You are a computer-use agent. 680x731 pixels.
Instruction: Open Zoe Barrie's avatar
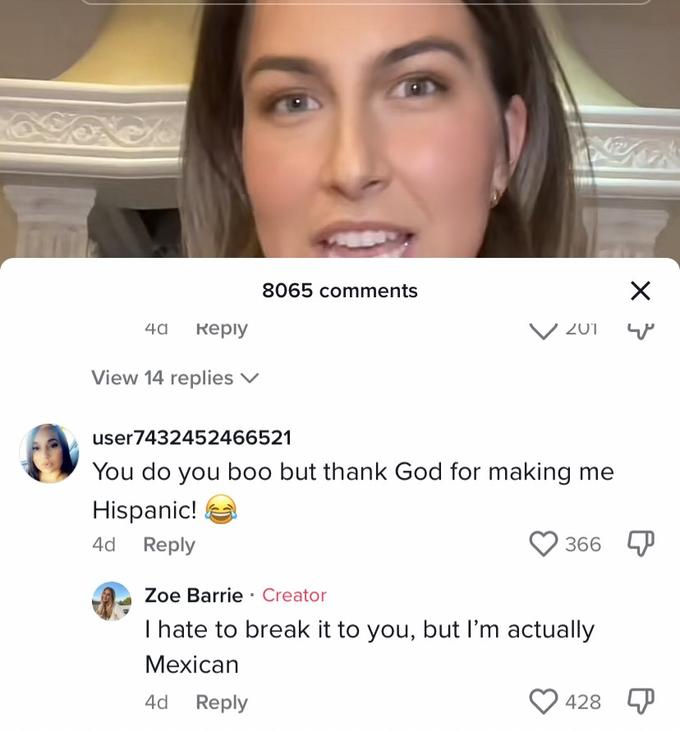(112, 601)
